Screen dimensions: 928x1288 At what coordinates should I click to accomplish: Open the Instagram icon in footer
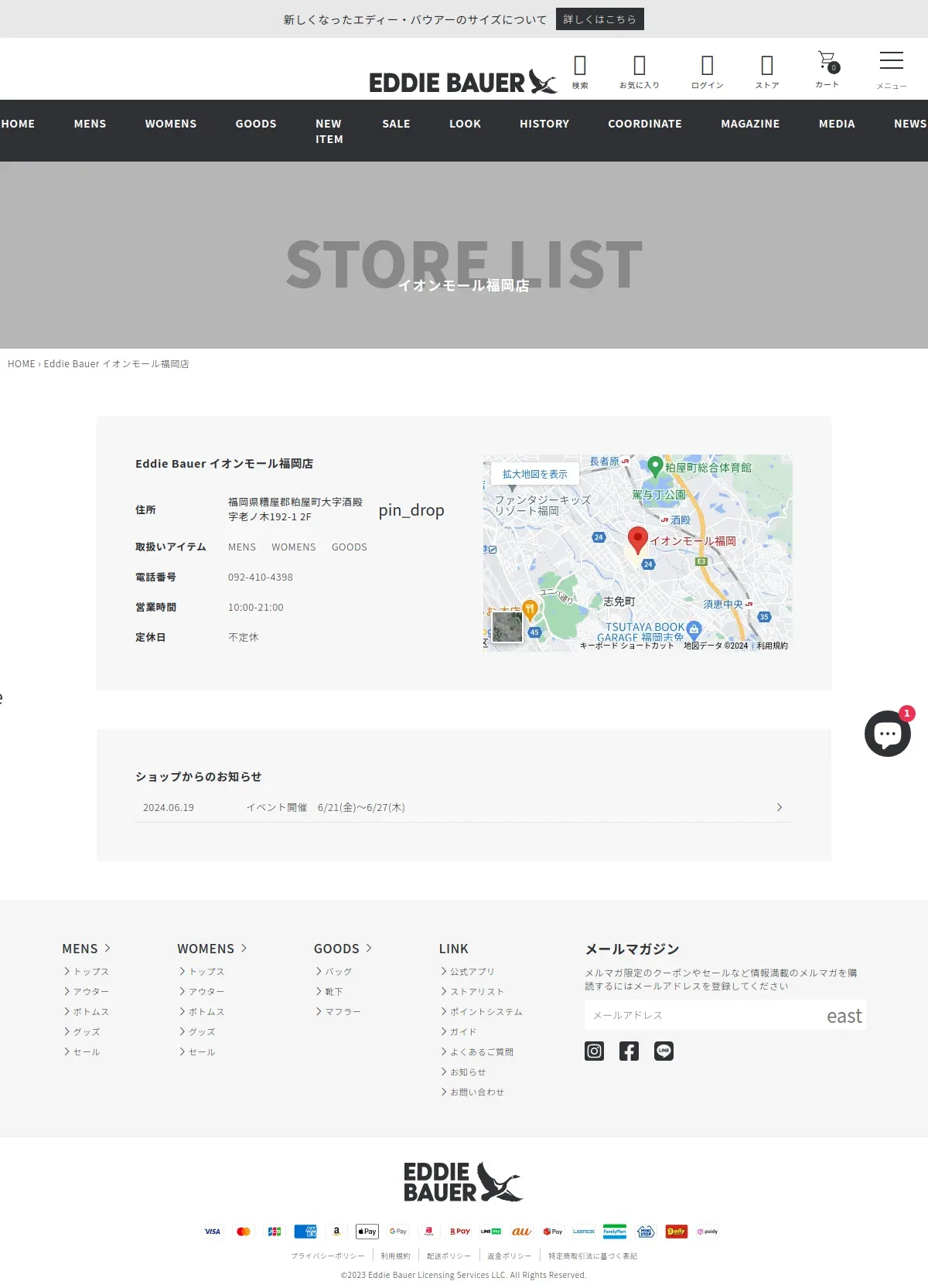(x=594, y=1051)
